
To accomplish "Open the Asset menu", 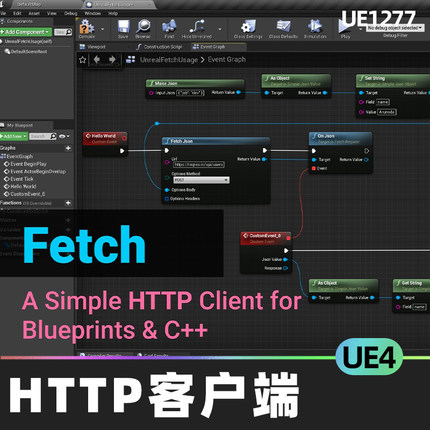I will tap(34, 13).
